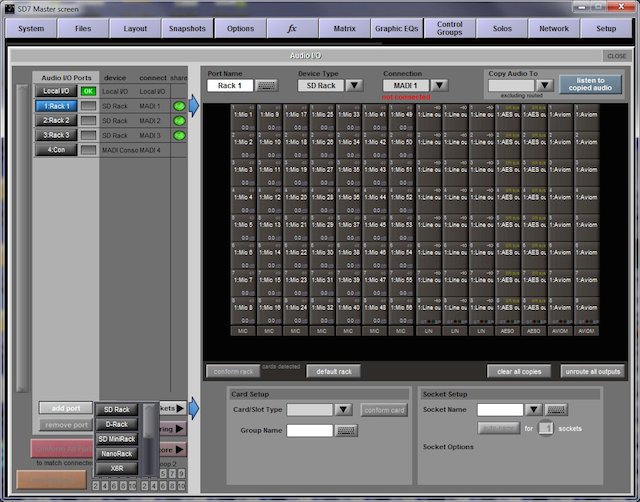Viewport: 640px width, 502px height.
Task: Toggle loop 2 number 7 box
Action: tap(172, 474)
